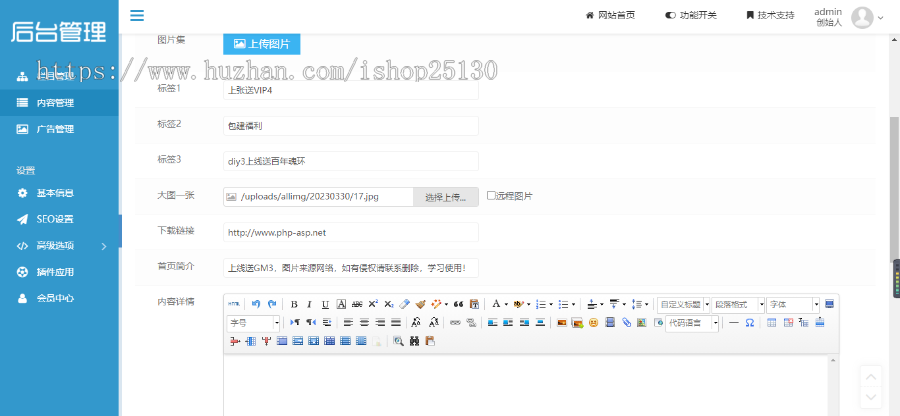
Task: Click inside the 内容详情 editor body
Action: click(x=526, y=386)
